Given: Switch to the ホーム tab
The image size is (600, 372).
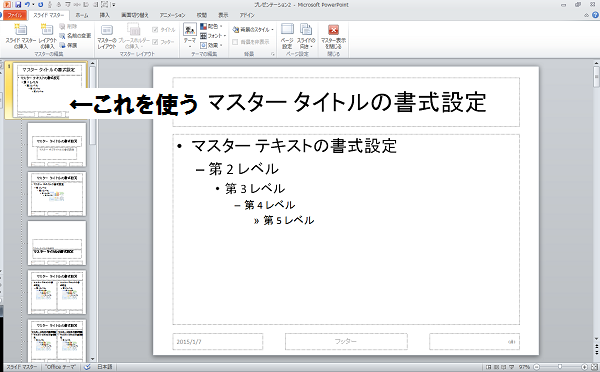Looking at the screenshot, I should point(82,15).
